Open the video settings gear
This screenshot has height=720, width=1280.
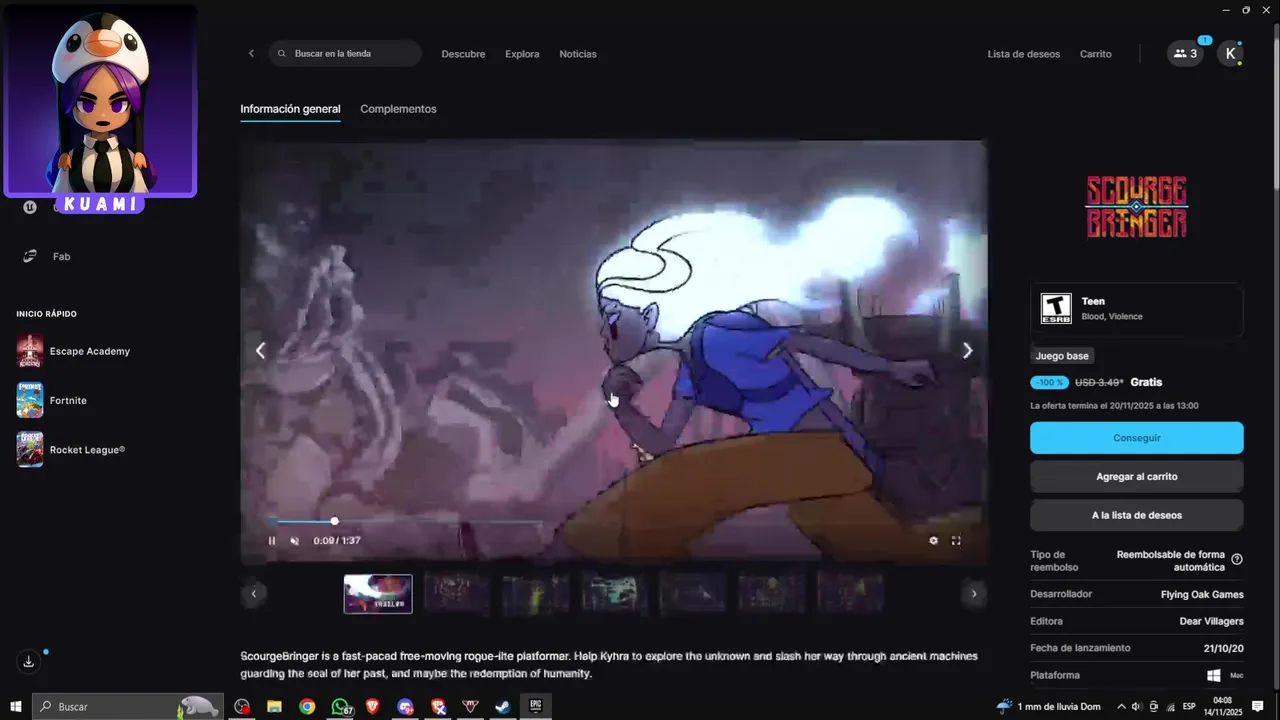pyautogui.click(x=933, y=541)
